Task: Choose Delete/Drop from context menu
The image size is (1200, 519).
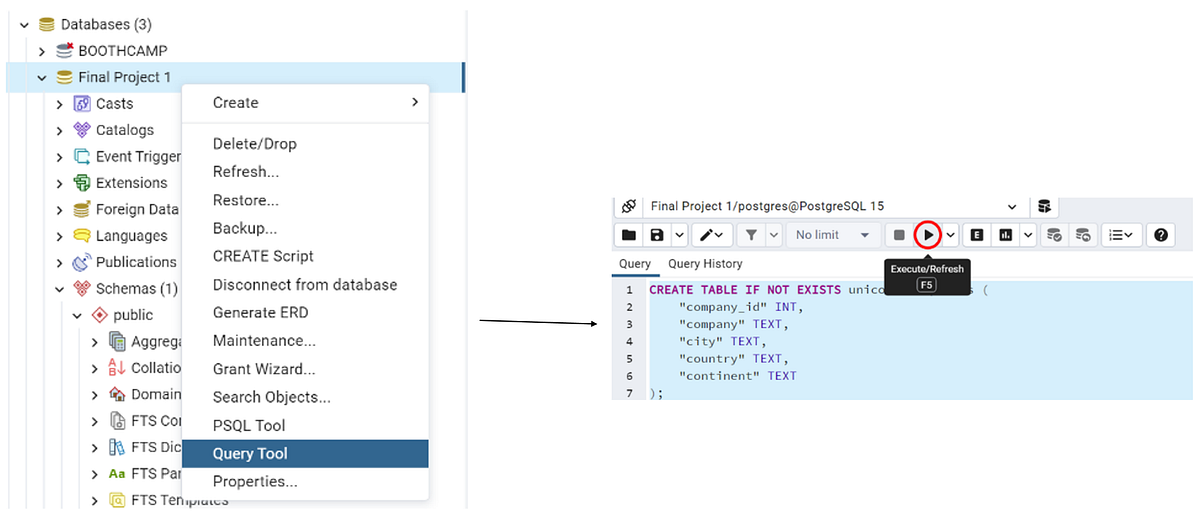Action: (x=305, y=144)
